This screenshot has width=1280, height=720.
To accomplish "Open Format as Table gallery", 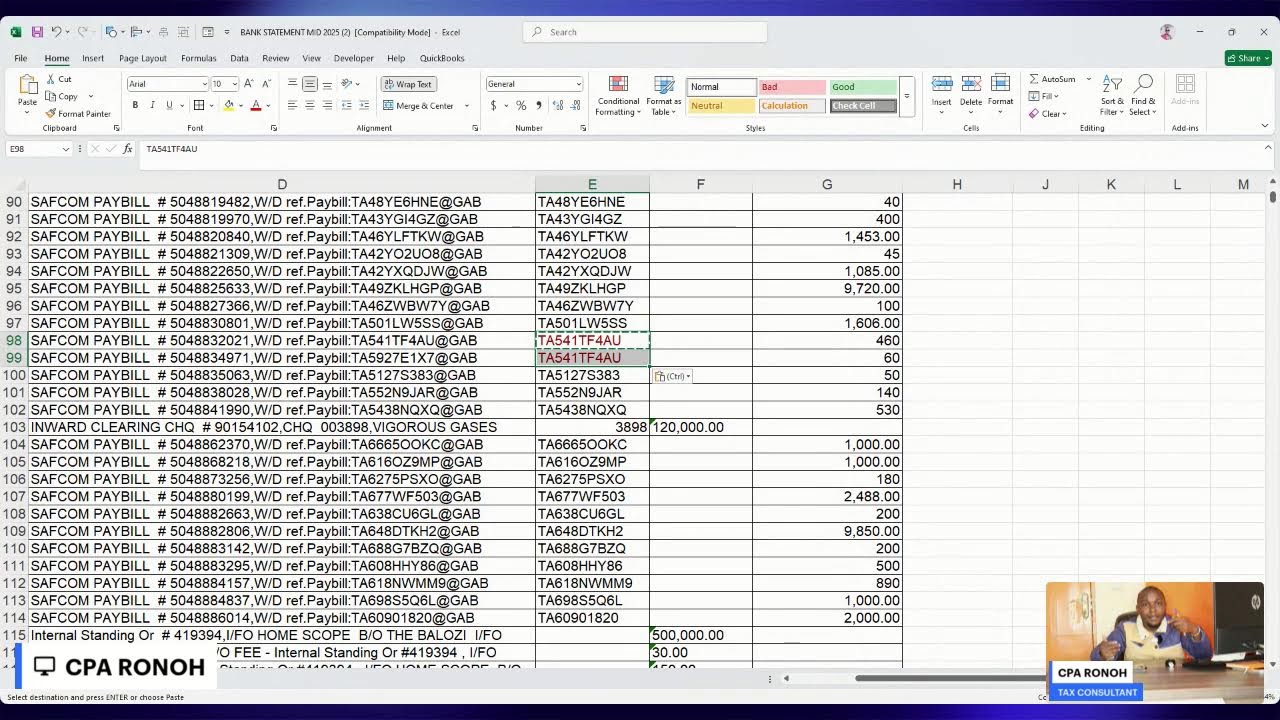I will [663, 96].
